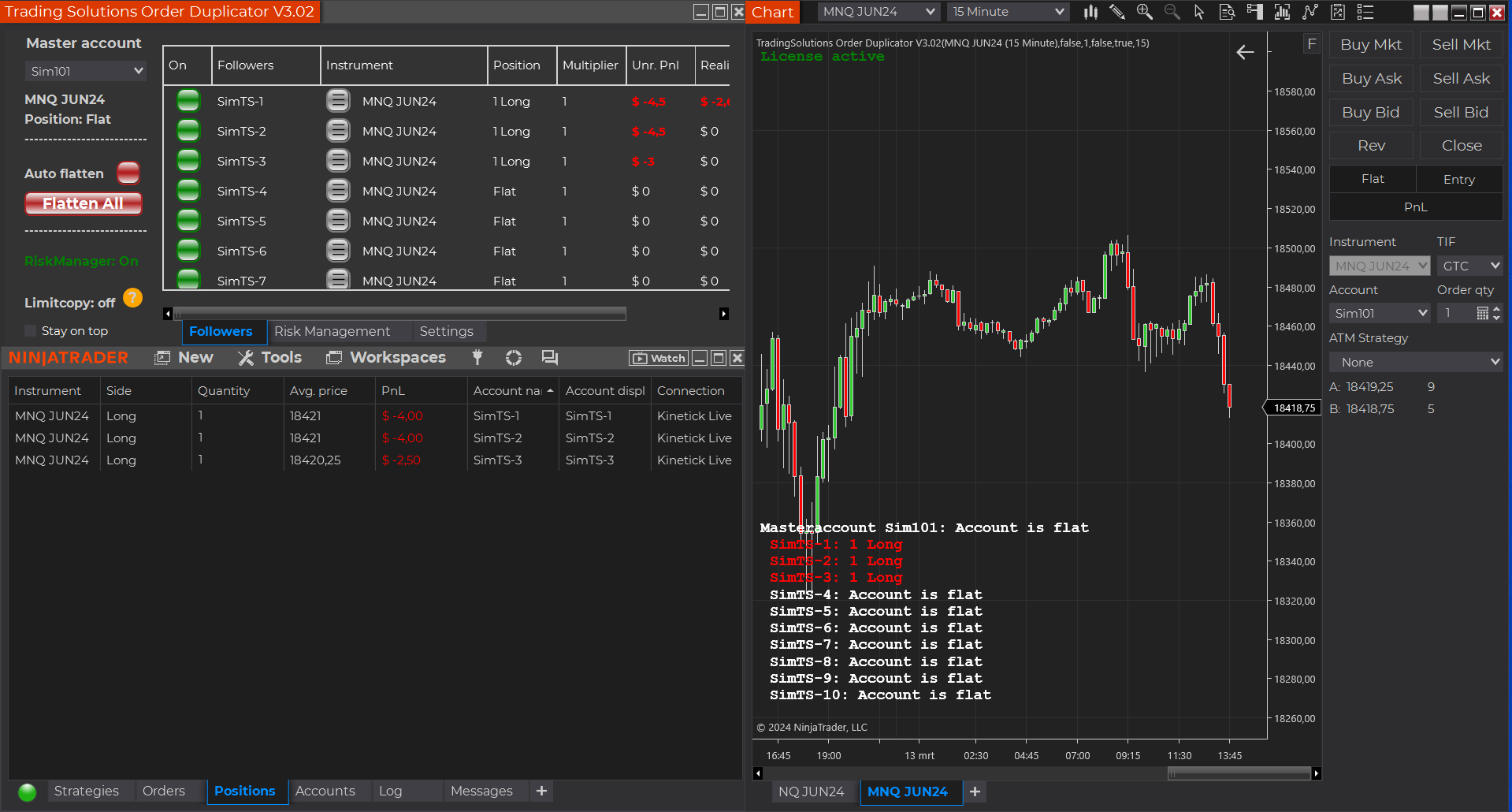Click the menu icon for SimTS-3 follower
Screen dimensions: 1512x812
[x=338, y=161]
